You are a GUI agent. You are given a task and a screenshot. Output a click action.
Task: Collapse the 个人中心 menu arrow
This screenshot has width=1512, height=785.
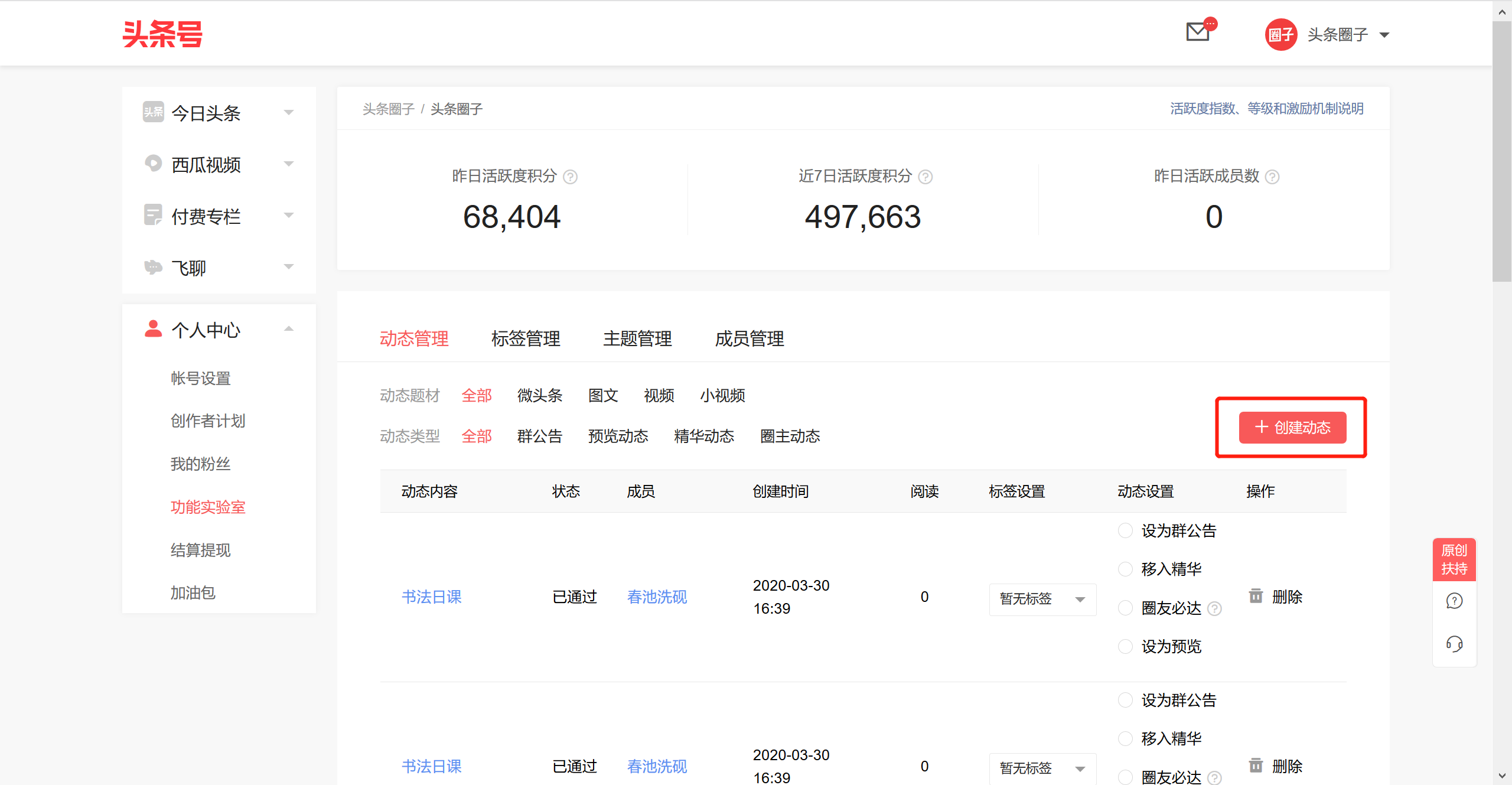(x=289, y=328)
